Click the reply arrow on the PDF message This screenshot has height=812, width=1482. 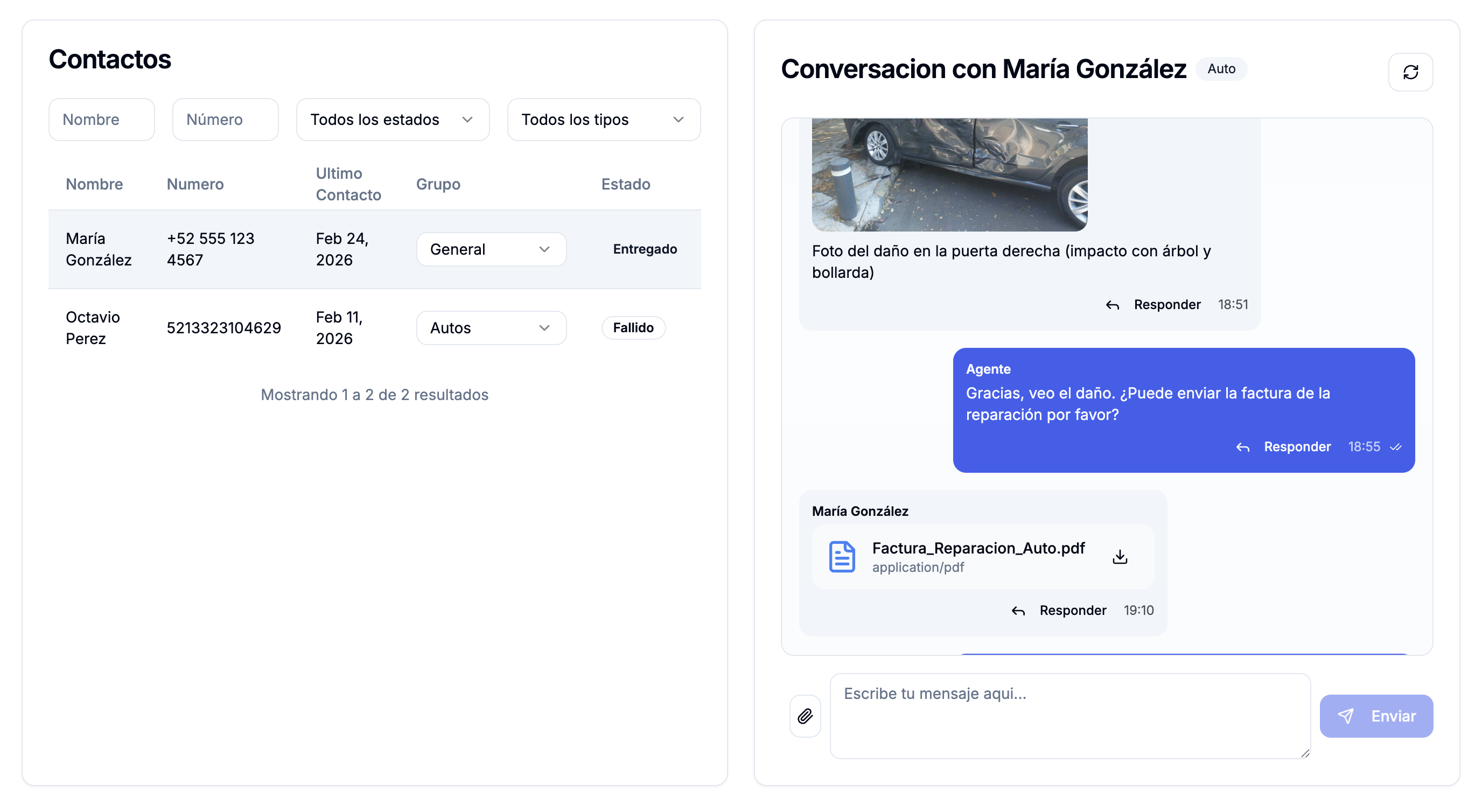pyautogui.click(x=1018, y=611)
